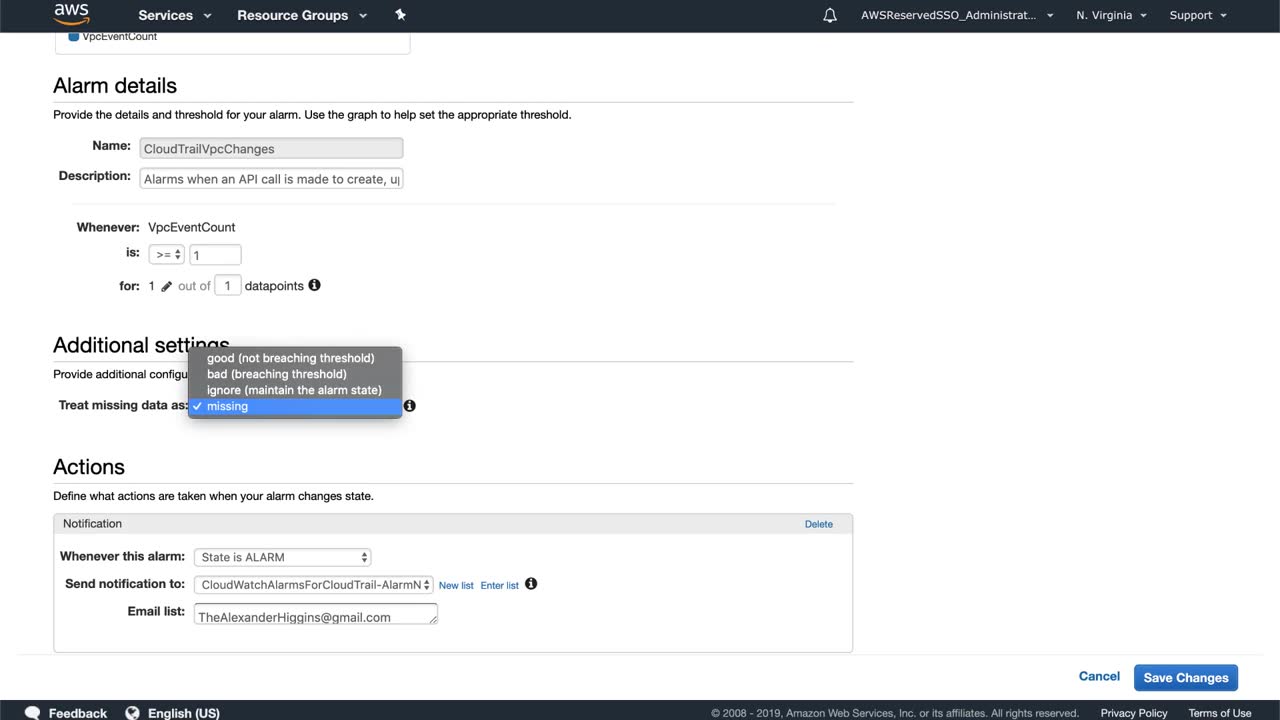Click info icon beside missing data dropdown
Image resolution: width=1280 pixels, height=720 pixels.
409,406
